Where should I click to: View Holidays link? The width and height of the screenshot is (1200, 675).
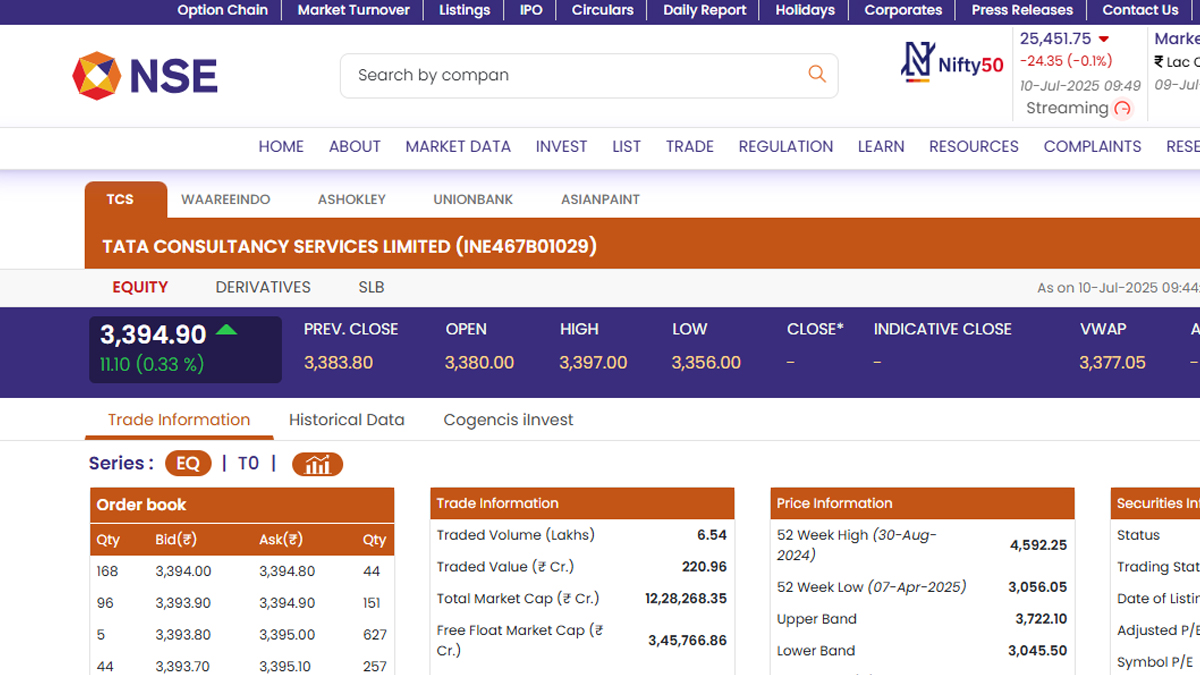click(805, 10)
